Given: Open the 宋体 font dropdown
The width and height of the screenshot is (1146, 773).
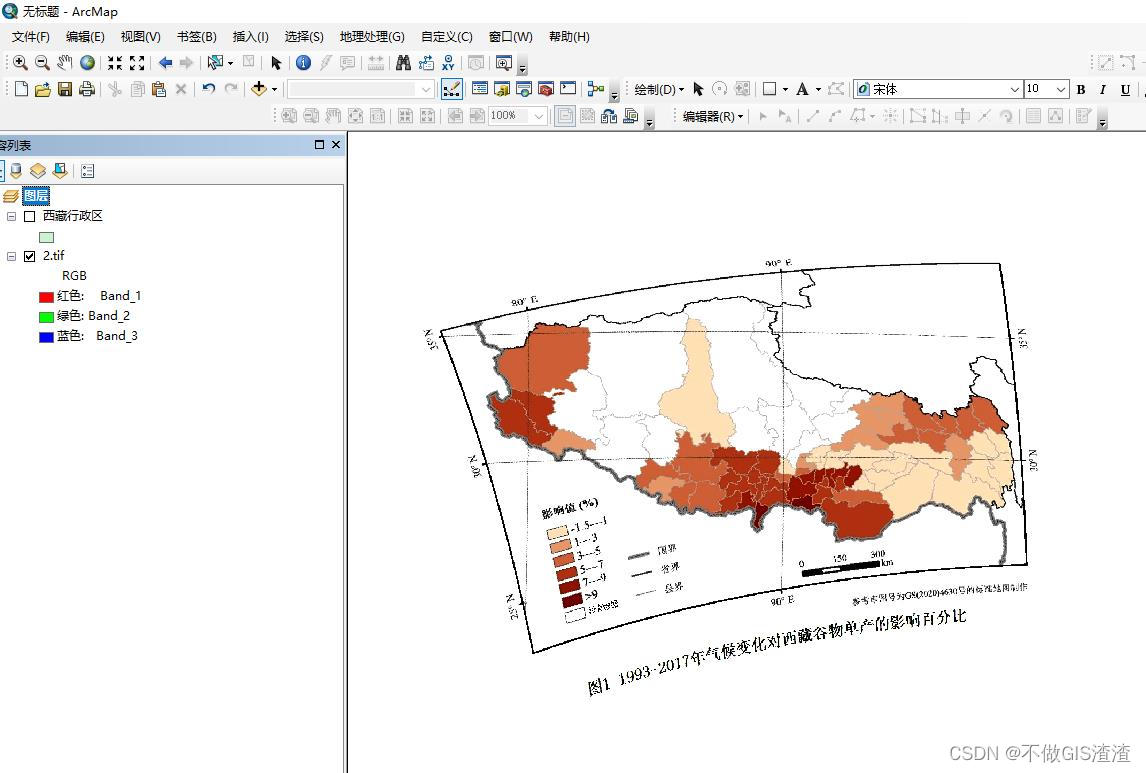Looking at the screenshot, I should point(1013,88).
